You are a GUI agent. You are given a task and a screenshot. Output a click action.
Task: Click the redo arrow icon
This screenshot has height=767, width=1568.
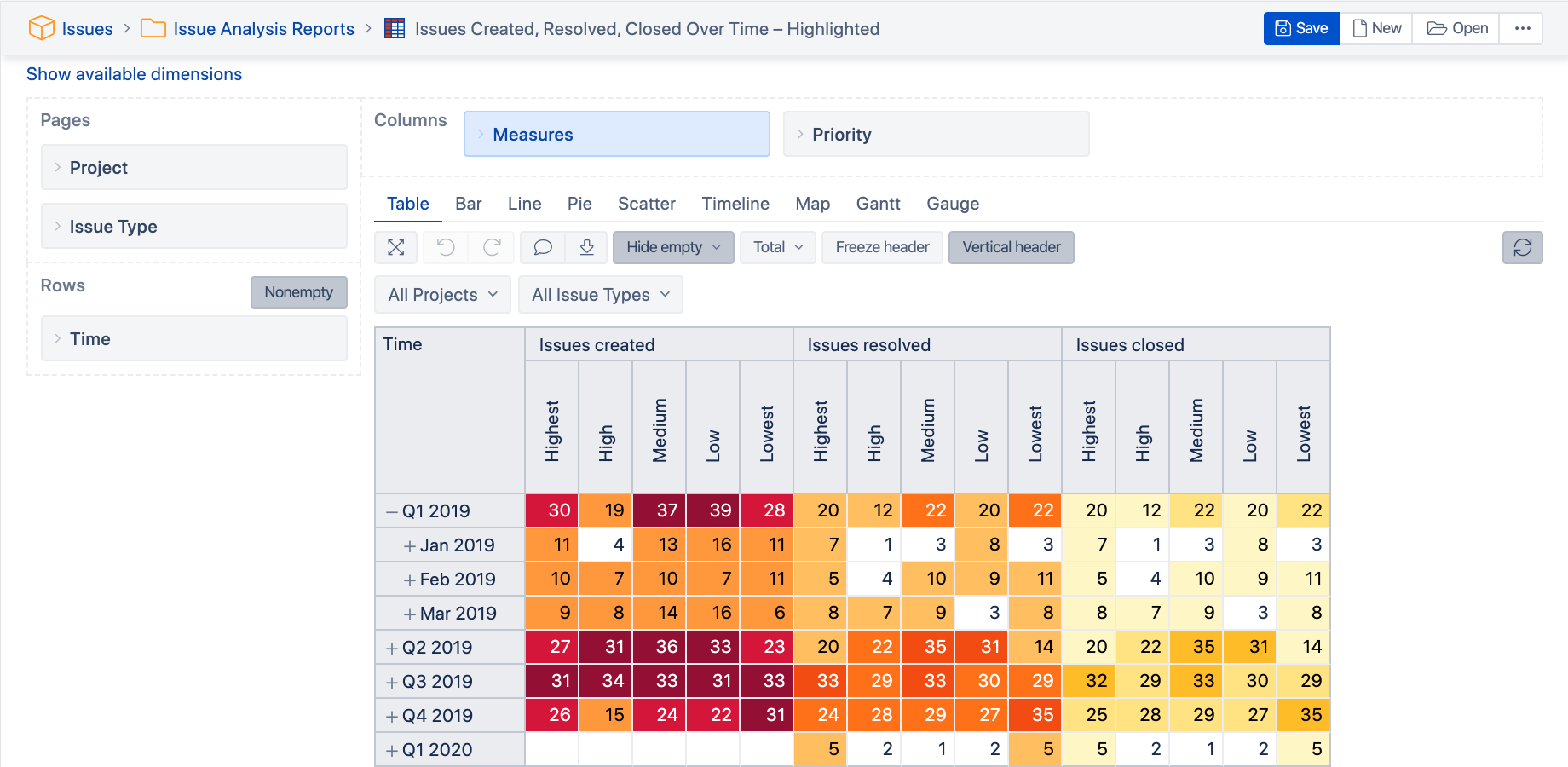pyautogui.click(x=492, y=247)
